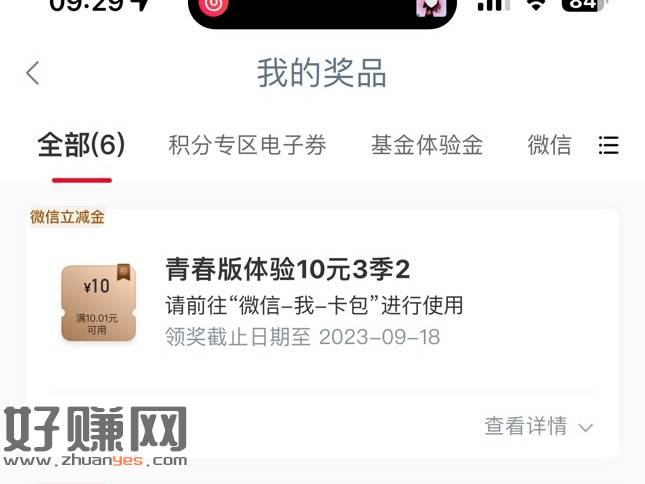Tap the cellular signal bars icon
The height and width of the screenshot is (484, 645).
tap(494, 5)
